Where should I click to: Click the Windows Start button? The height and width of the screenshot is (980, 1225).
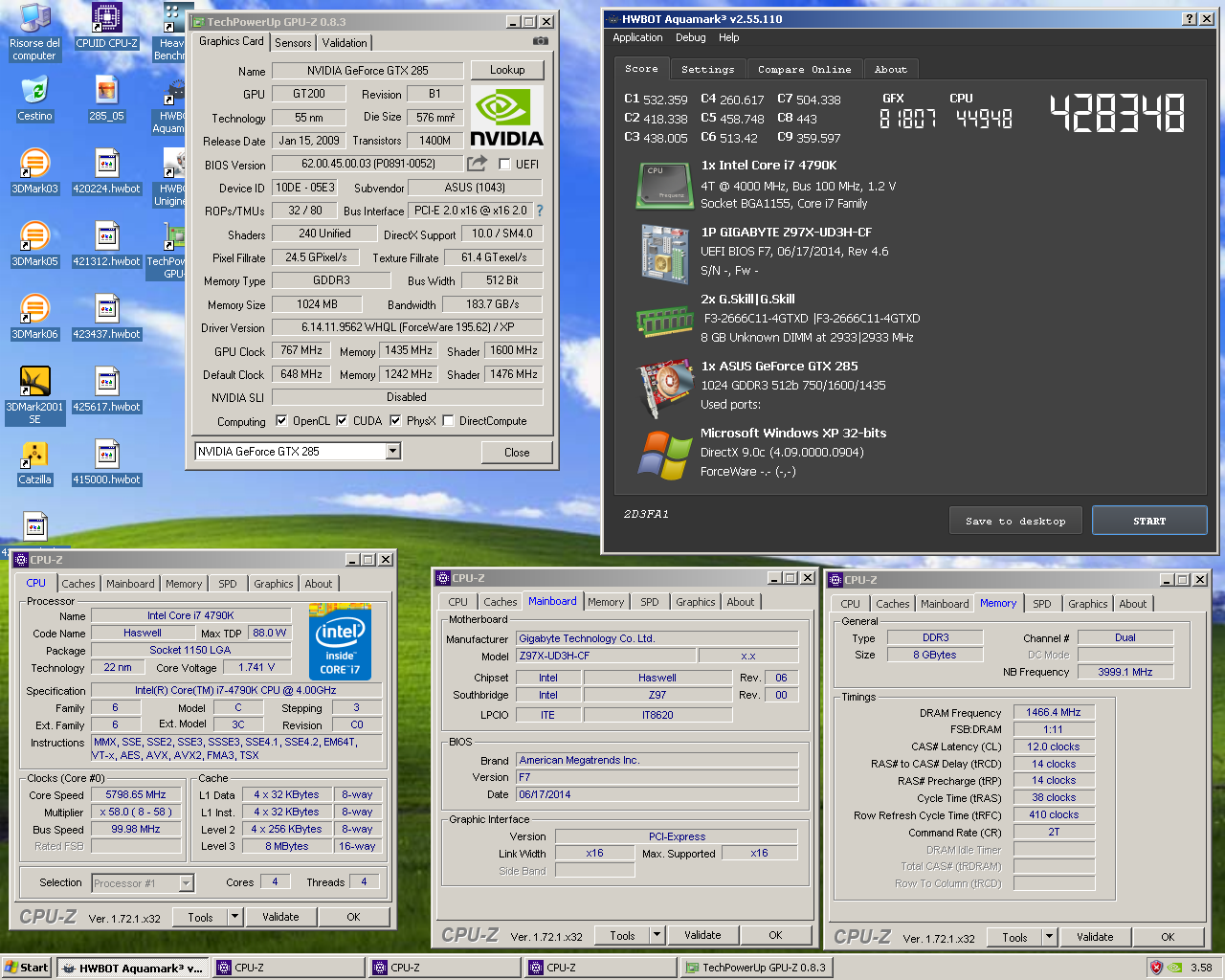click(27, 968)
